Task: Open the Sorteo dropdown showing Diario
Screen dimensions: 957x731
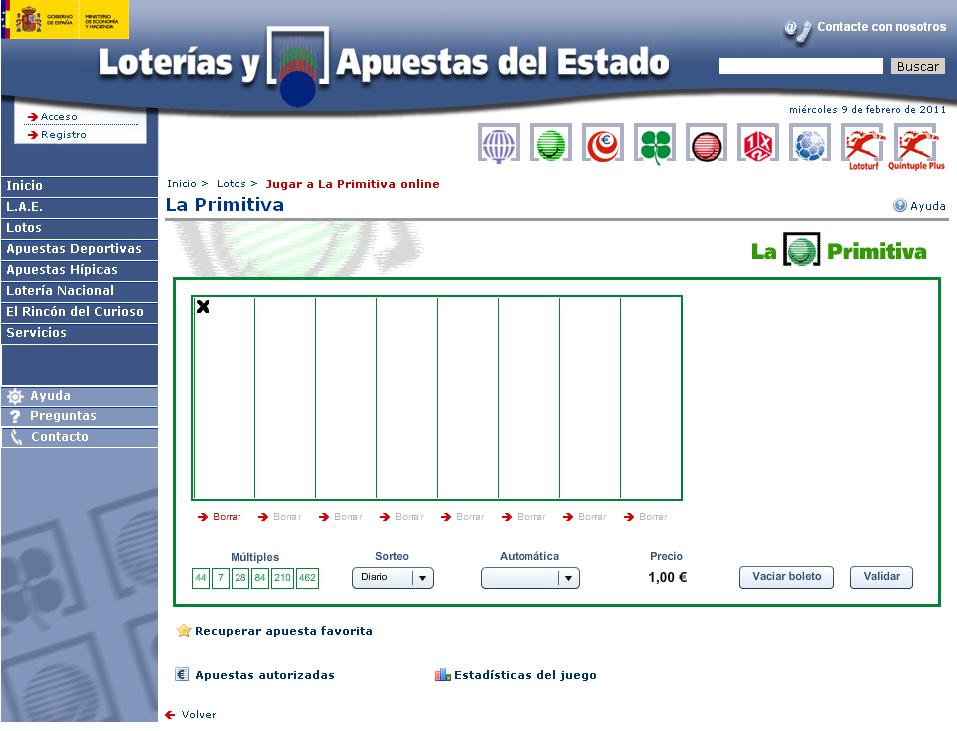Action: pos(392,577)
